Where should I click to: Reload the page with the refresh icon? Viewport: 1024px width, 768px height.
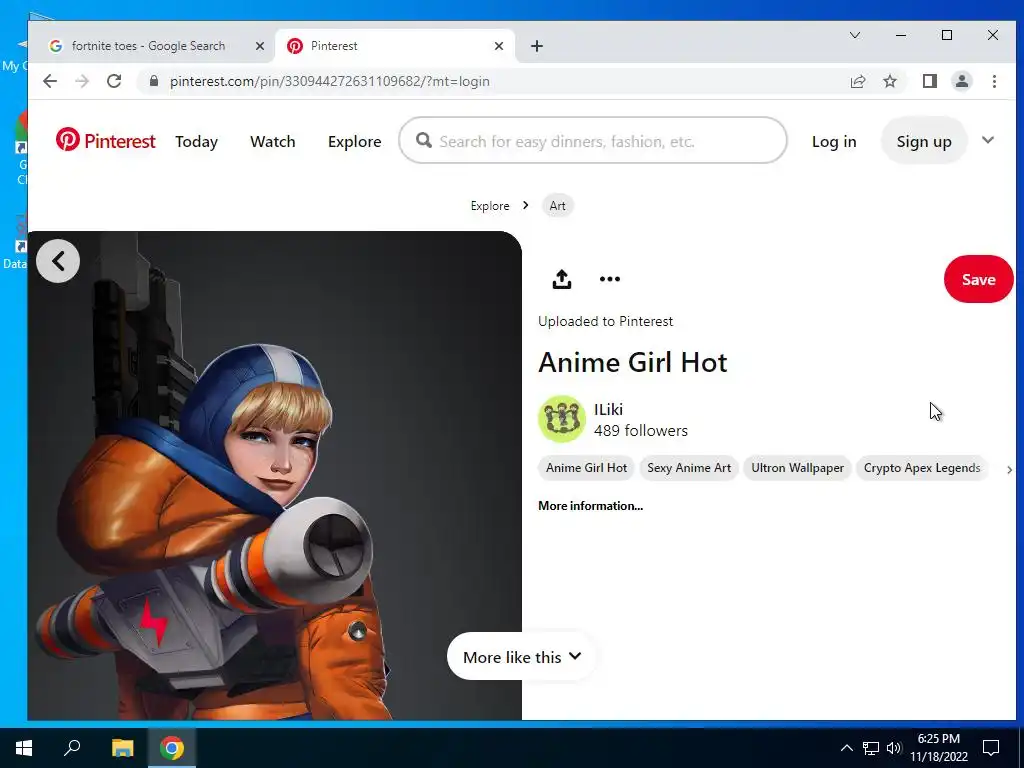(x=114, y=81)
